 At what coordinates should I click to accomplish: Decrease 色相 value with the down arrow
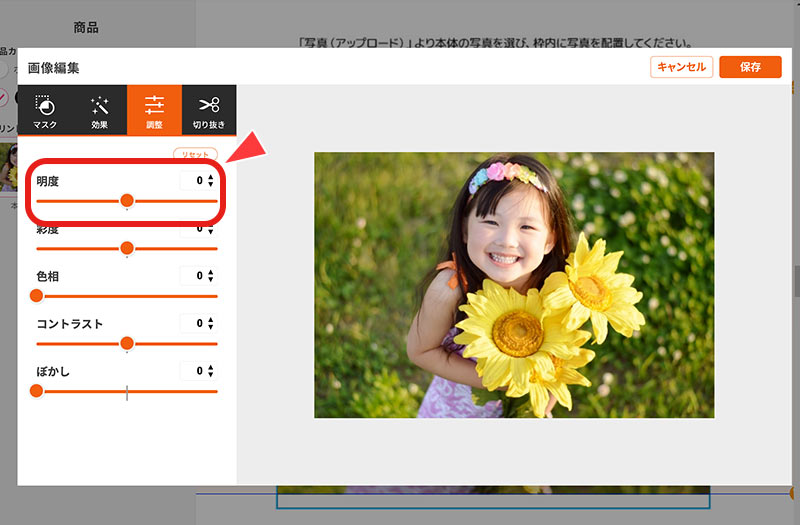point(211,280)
